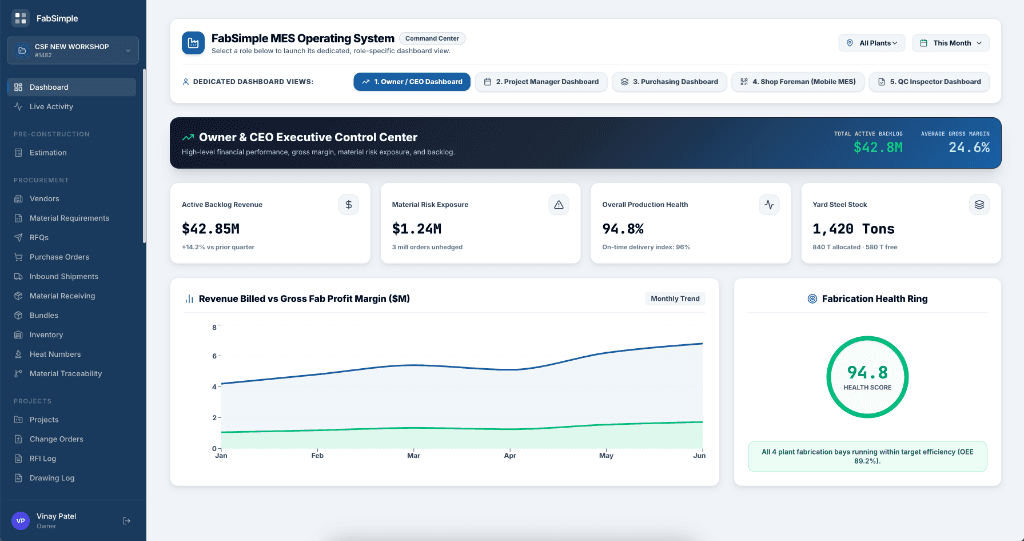The image size is (1024, 541).
Task: Click the VP user avatar
Action: point(20,521)
